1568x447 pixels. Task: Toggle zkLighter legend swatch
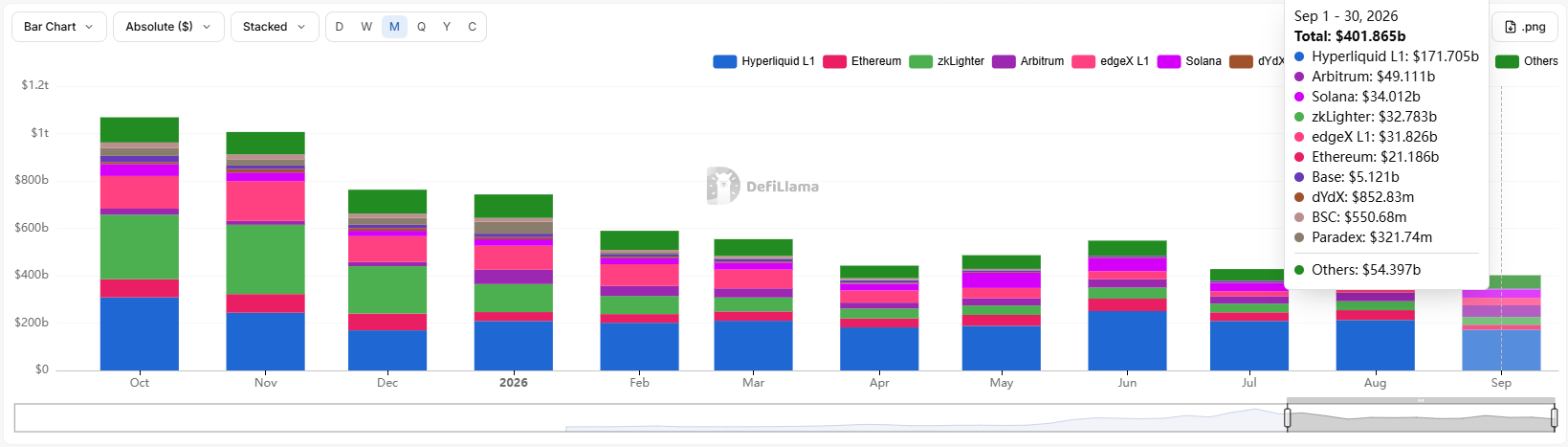(x=920, y=61)
